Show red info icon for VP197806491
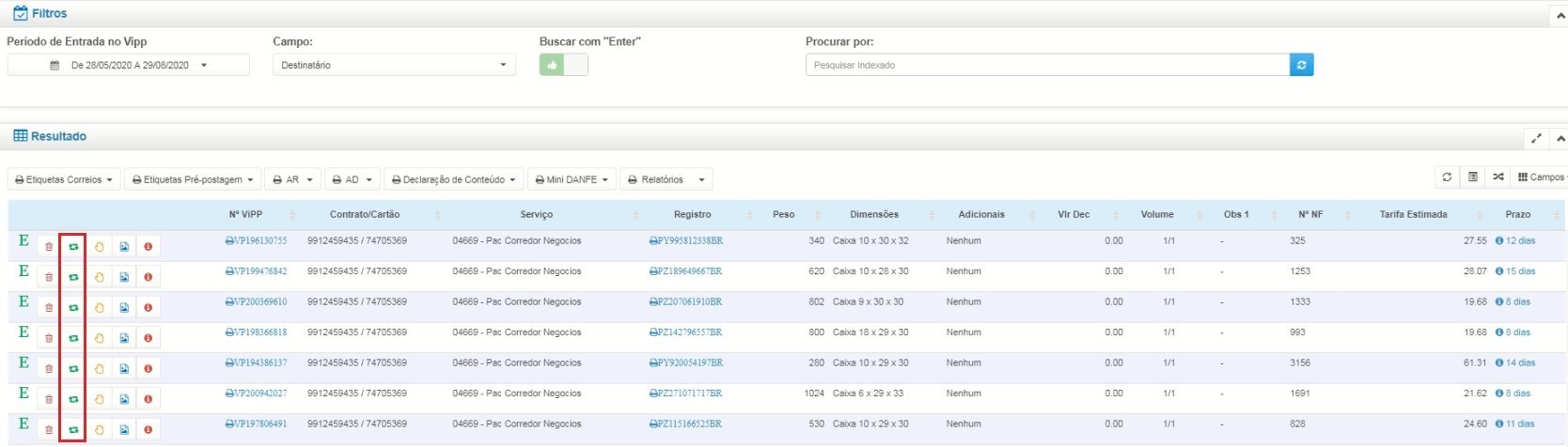 click(148, 430)
